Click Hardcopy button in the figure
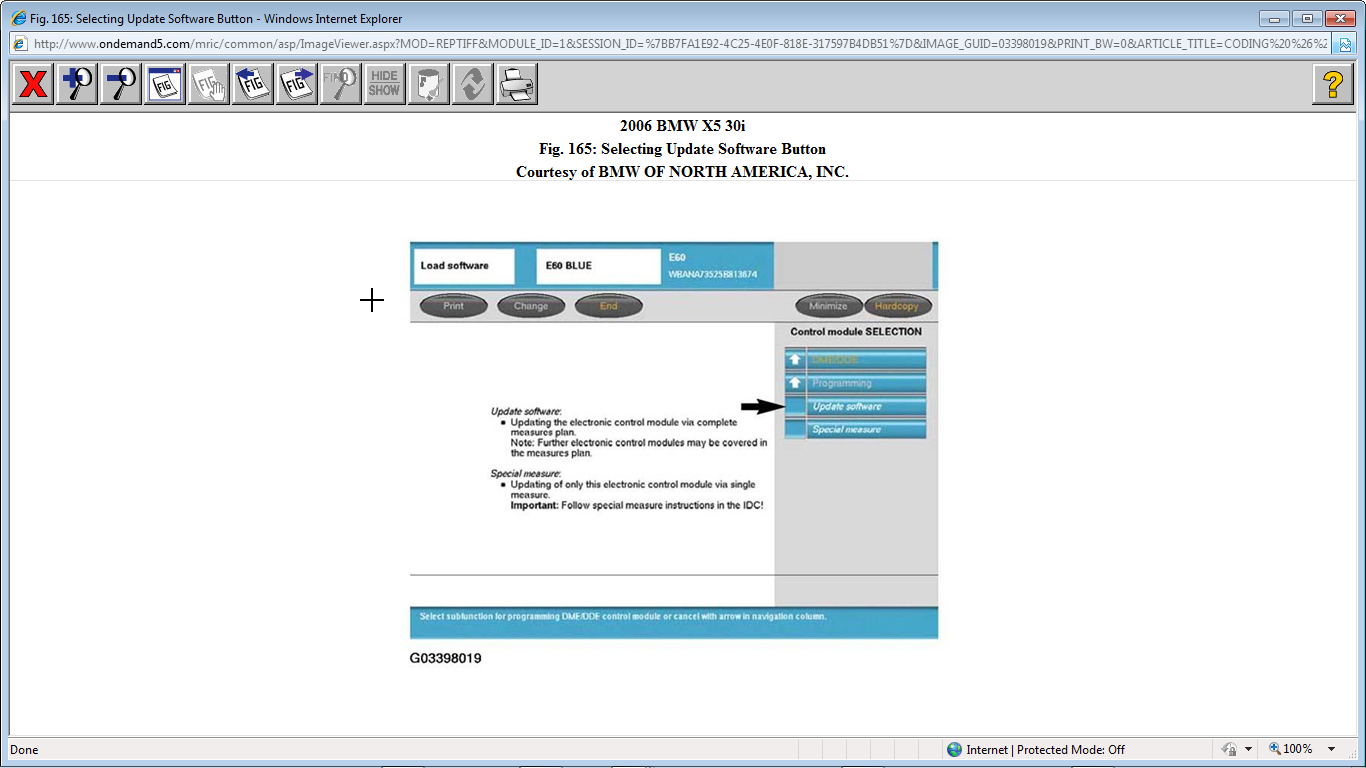 click(898, 306)
